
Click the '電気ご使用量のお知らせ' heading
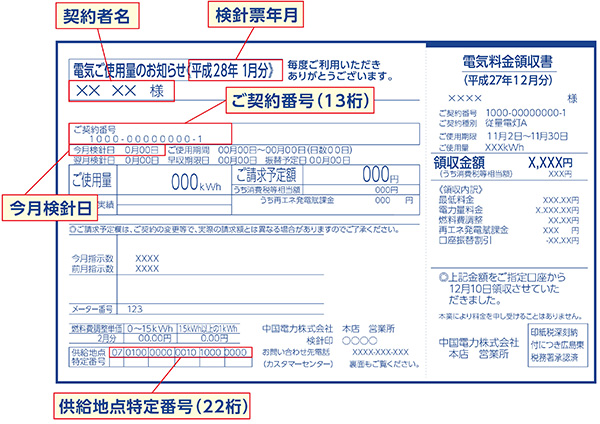[129, 70]
